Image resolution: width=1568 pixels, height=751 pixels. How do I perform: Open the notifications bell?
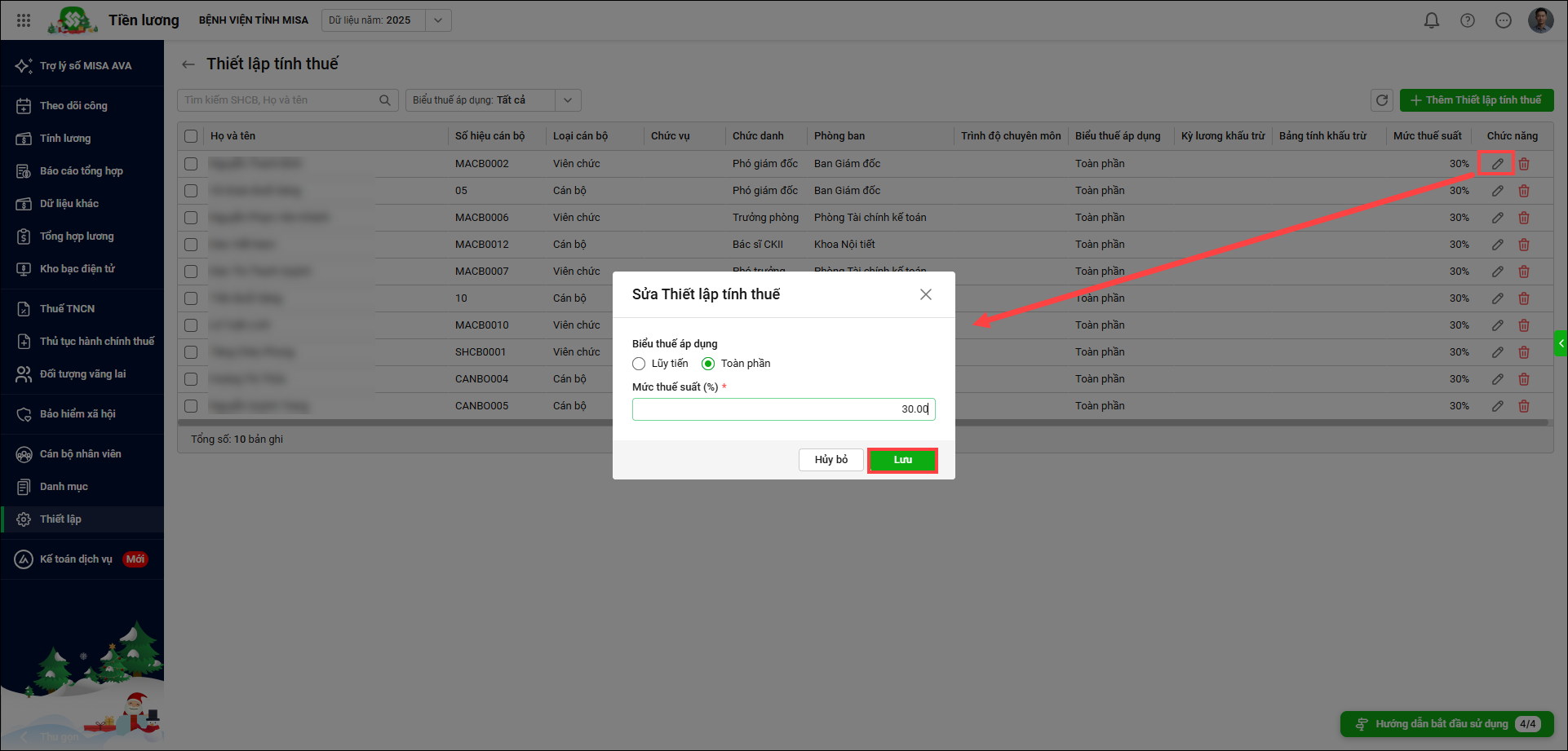(1431, 20)
